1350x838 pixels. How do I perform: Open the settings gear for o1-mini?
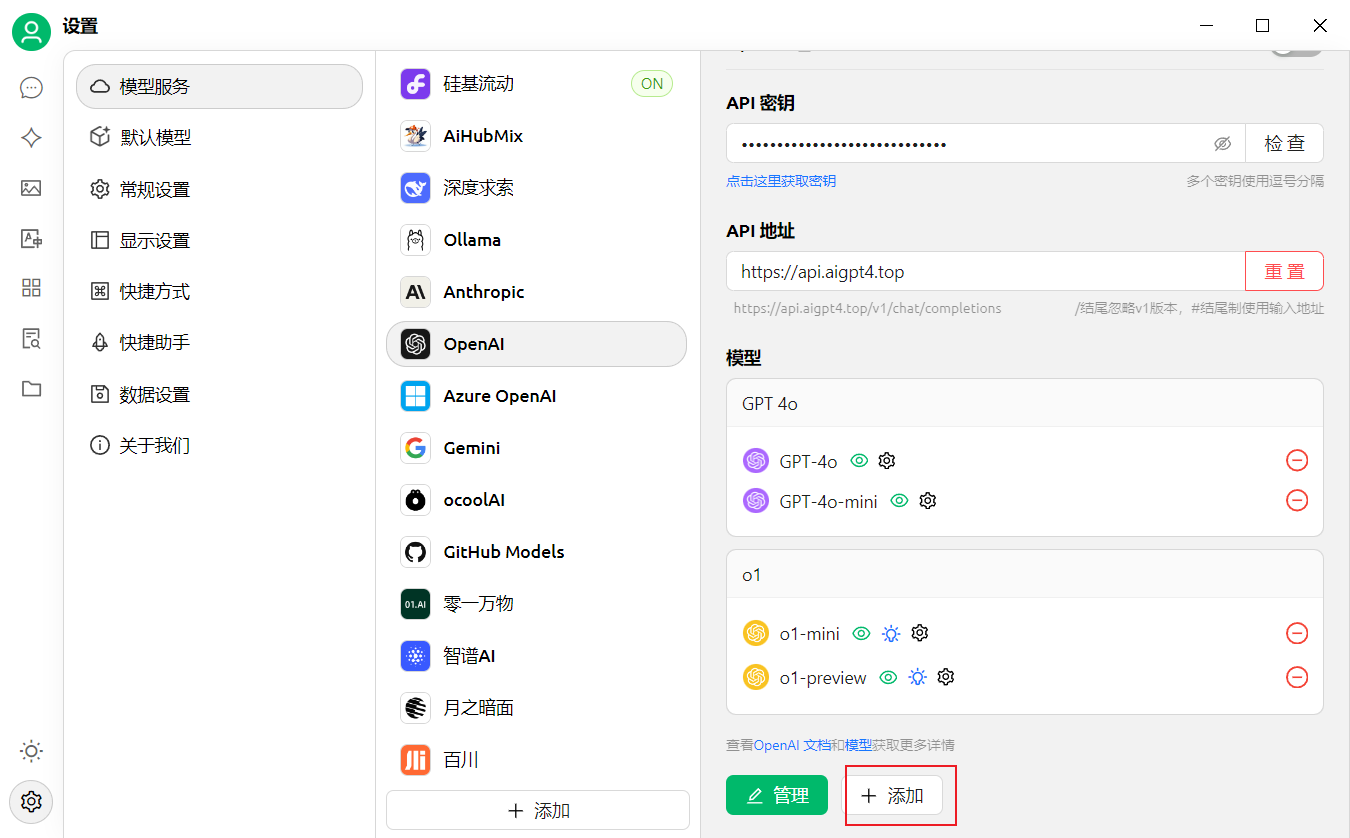pos(920,633)
